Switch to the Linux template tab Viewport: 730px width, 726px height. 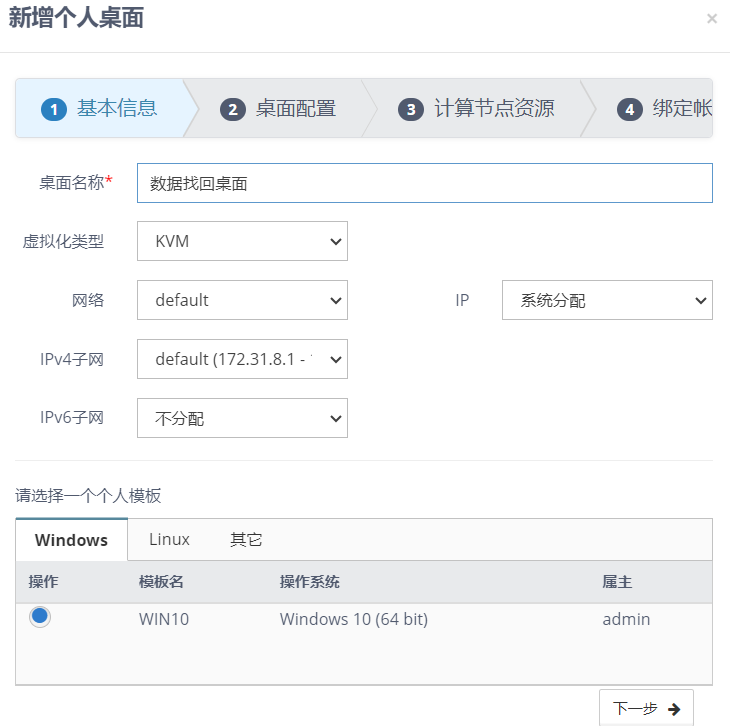point(169,539)
